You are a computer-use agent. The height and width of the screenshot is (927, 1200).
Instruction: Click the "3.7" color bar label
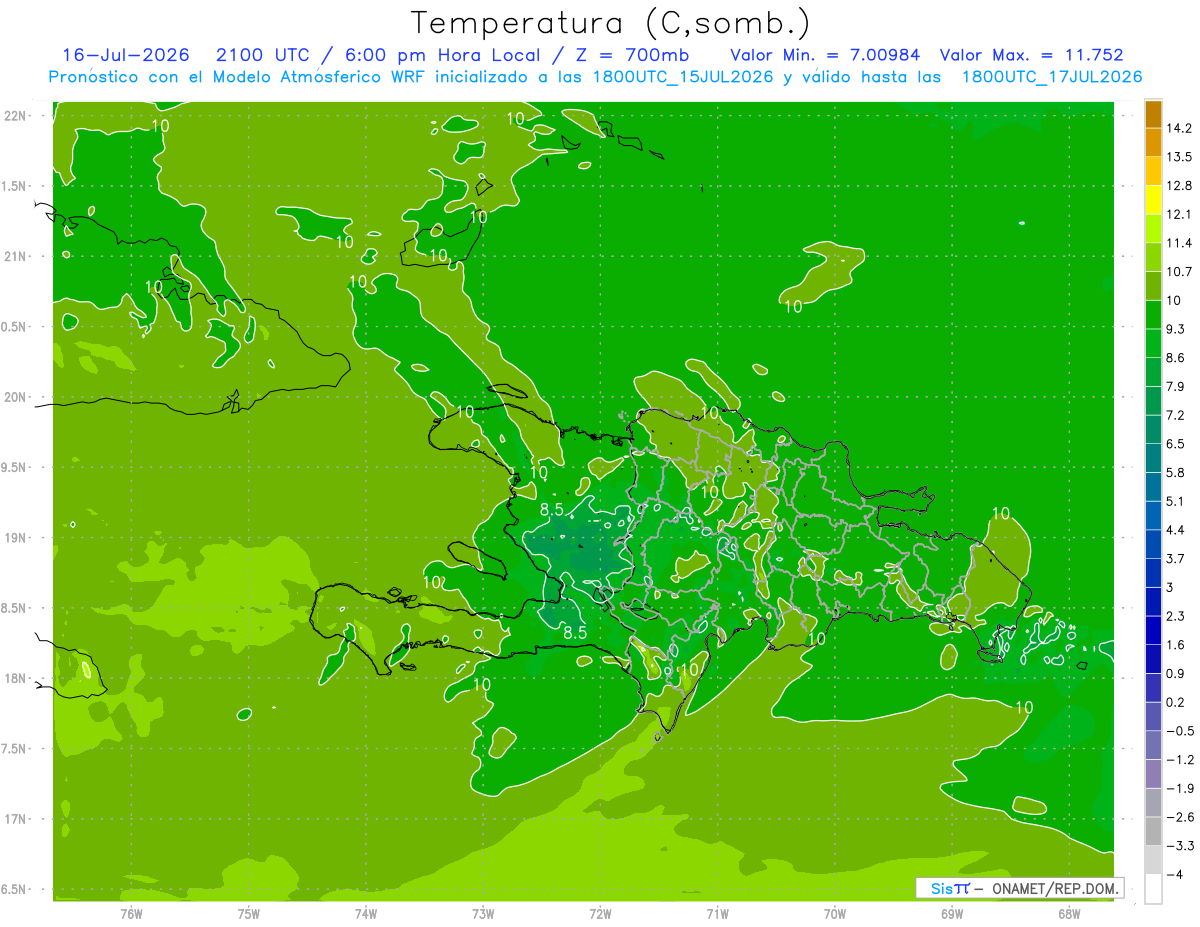click(x=1176, y=558)
